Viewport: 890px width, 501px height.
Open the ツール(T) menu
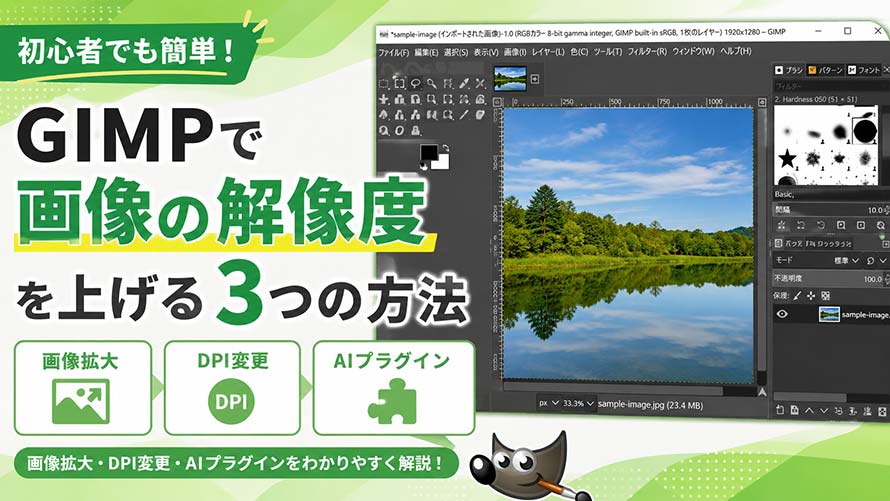[608, 52]
